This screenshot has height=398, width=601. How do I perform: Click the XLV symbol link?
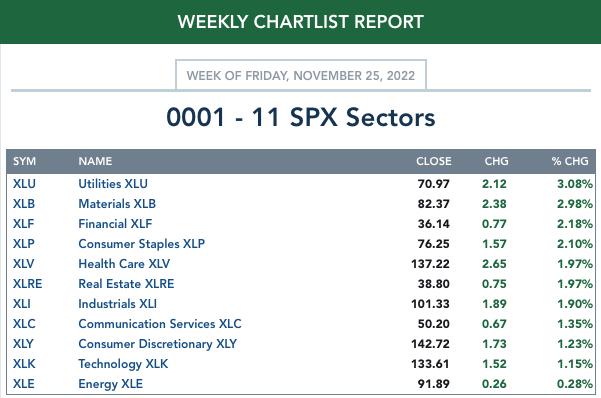23,264
